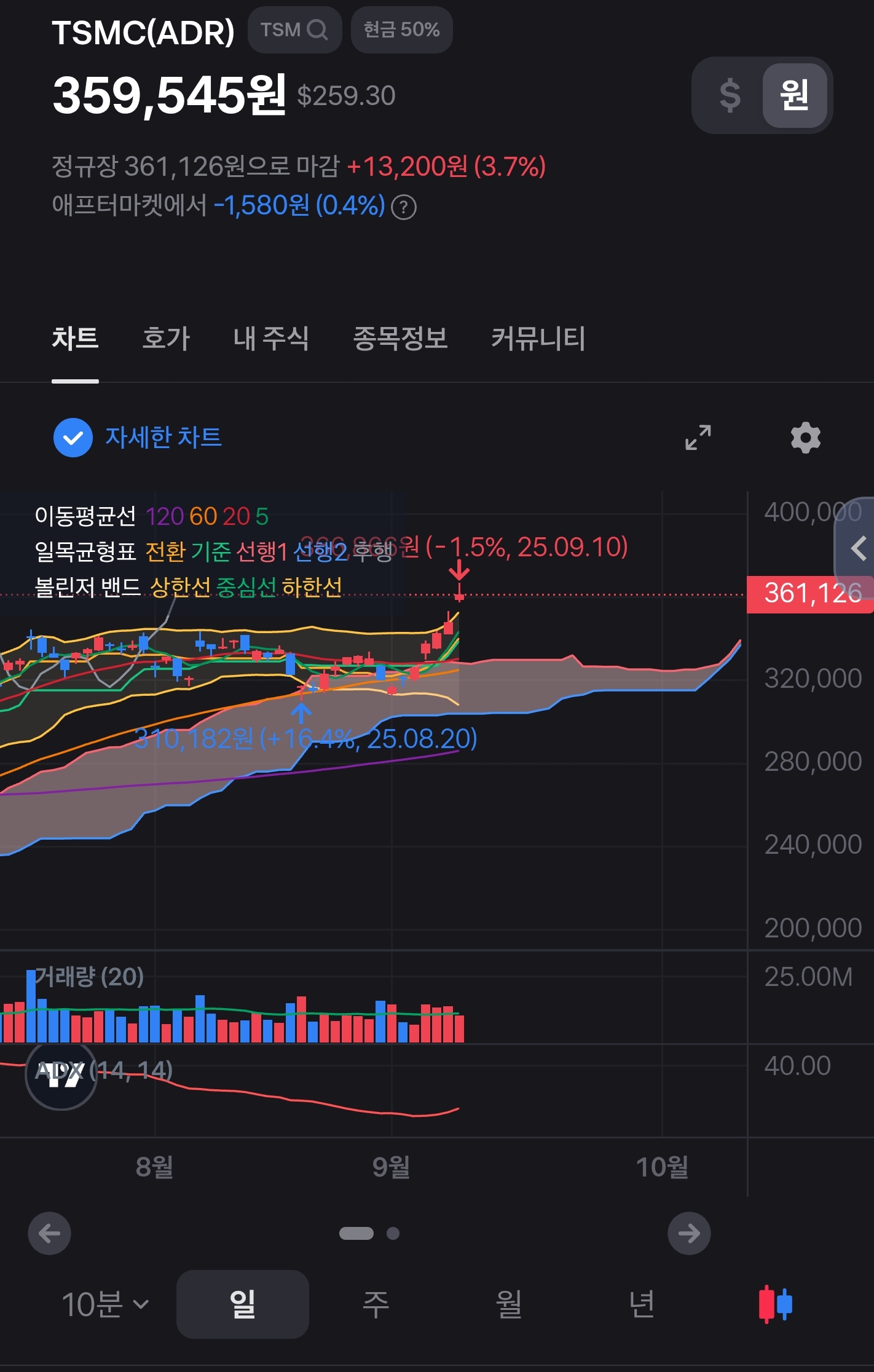
Task: Tap the 20-day moving average label
Action: pyautogui.click(x=236, y=517)
